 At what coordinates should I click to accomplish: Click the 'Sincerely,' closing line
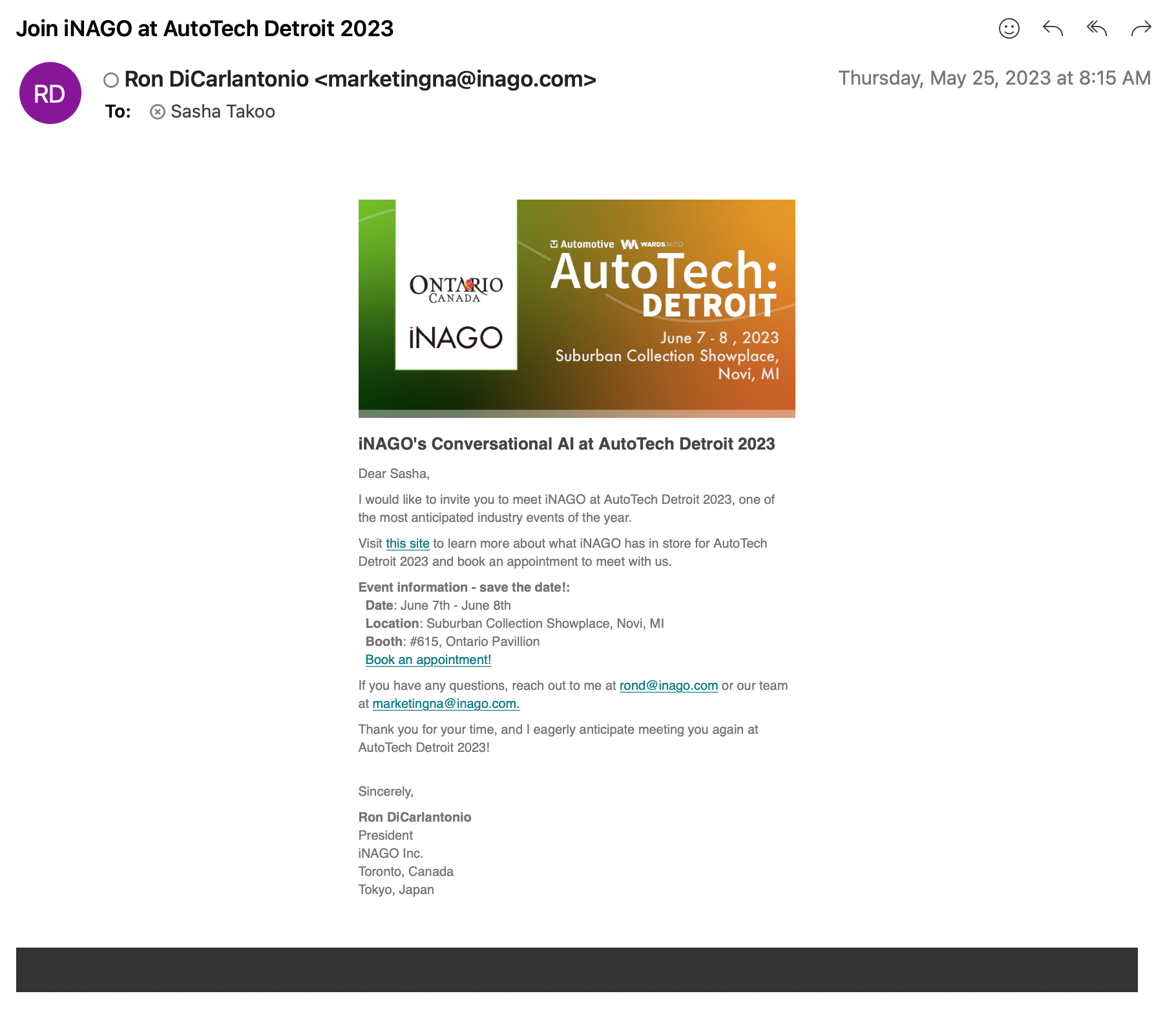click(386, 791)
